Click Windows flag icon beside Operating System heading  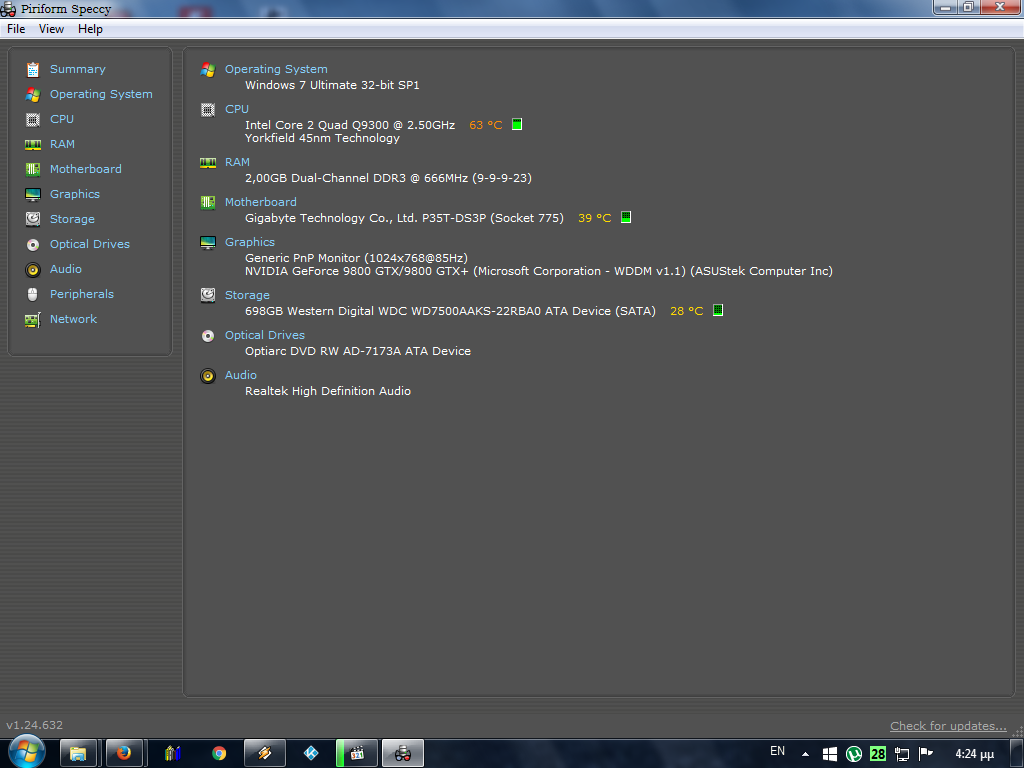point(208,70)
